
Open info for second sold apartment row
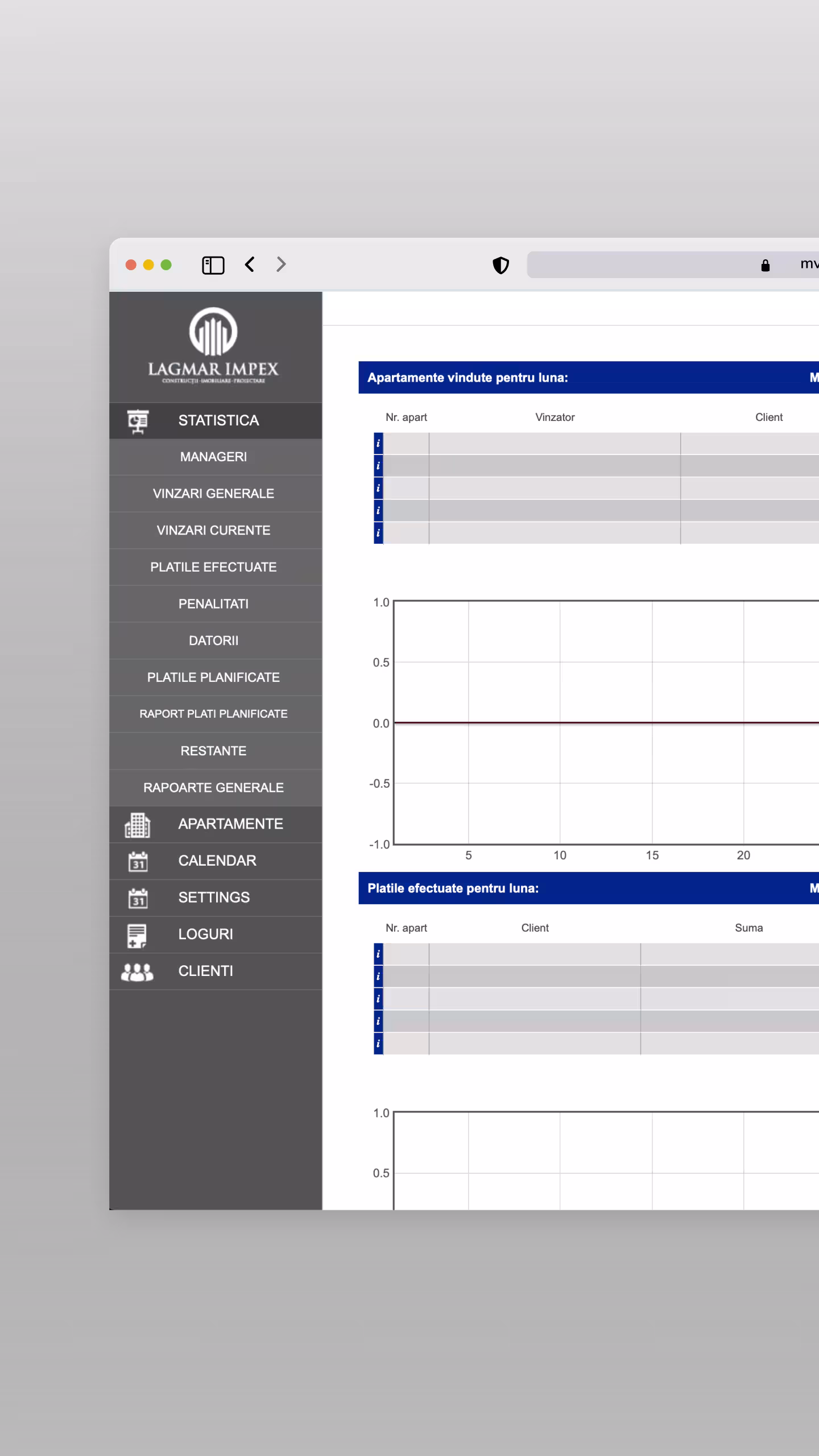(x=378, y=466)
